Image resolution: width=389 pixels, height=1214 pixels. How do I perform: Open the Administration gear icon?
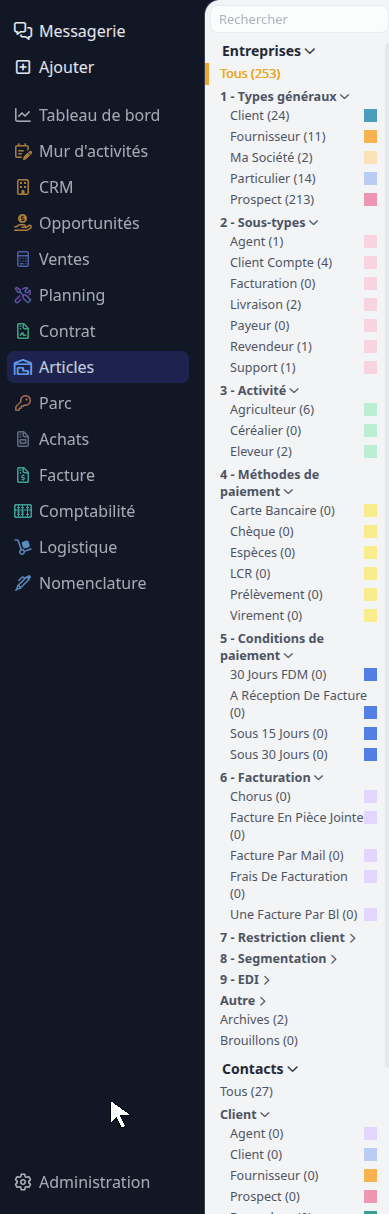[x=23, y=1182]
